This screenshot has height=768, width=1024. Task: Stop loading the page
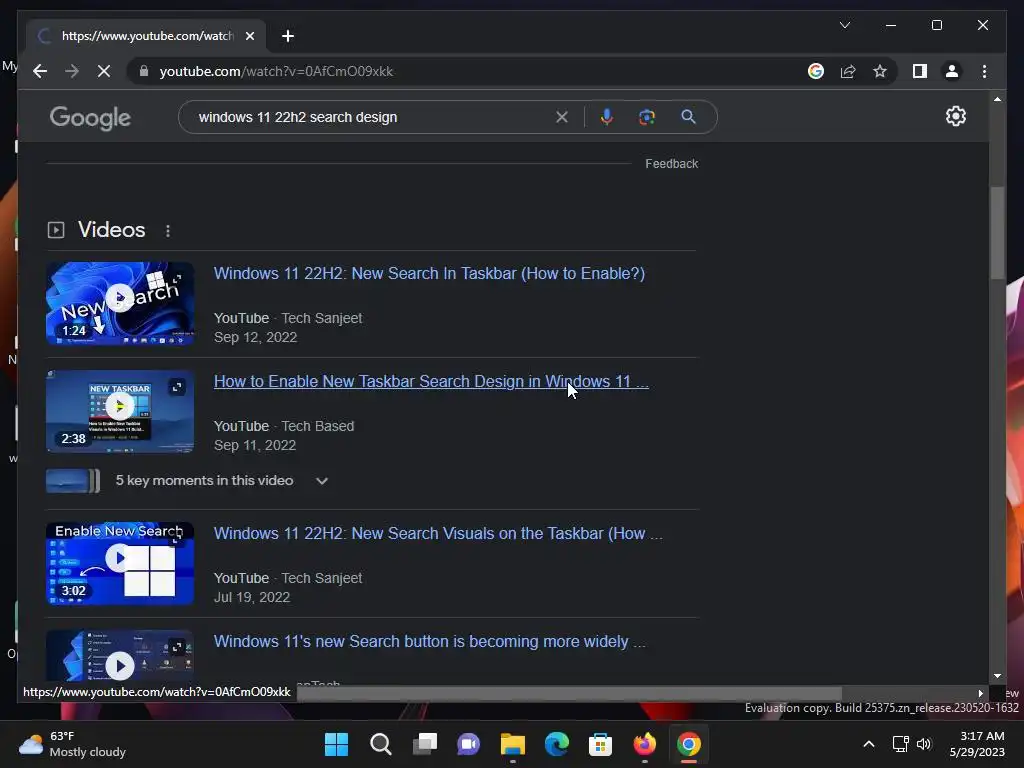[104, 71]
